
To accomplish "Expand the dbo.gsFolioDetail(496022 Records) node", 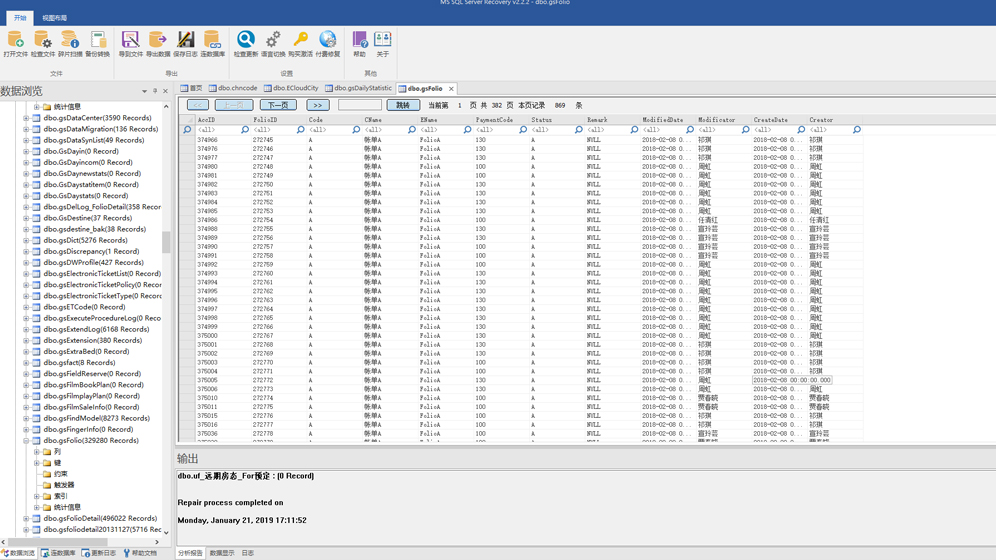I will (x=26, y=519).
